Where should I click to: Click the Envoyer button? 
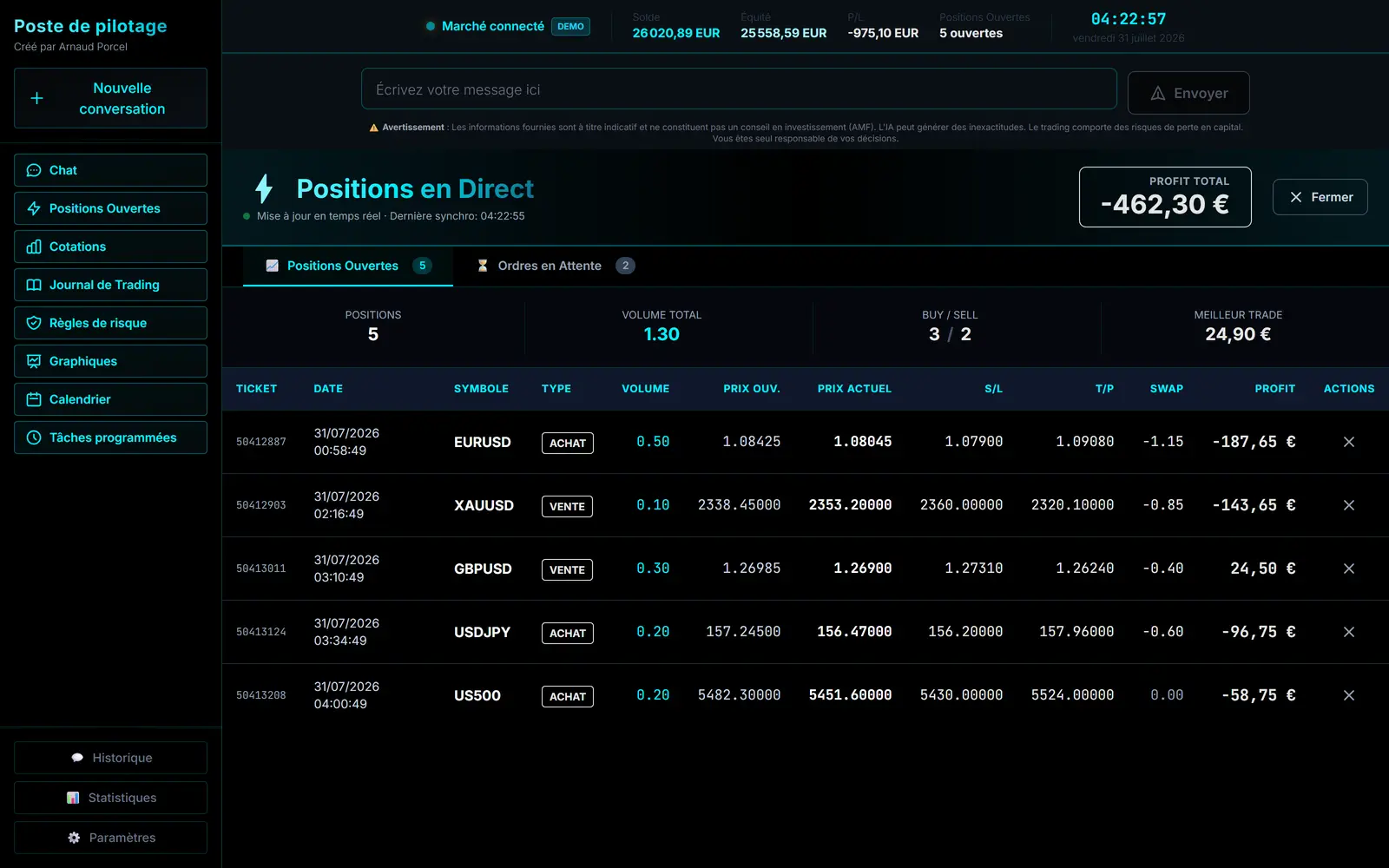pyautogui.click(x=1188, y=93)
